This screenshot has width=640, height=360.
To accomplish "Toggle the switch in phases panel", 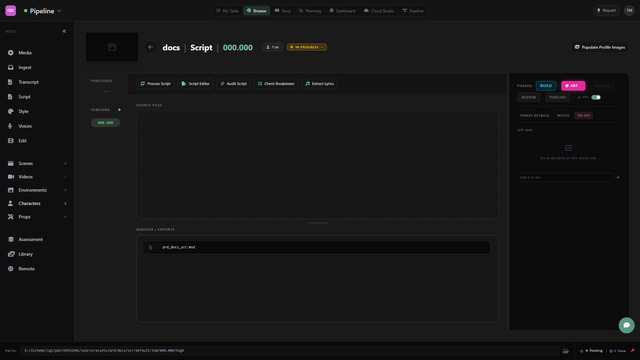I will click(596, 97).
